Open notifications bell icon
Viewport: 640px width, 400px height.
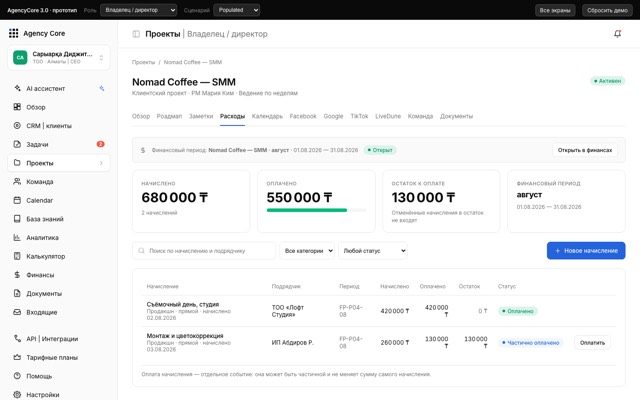(618, 34)
